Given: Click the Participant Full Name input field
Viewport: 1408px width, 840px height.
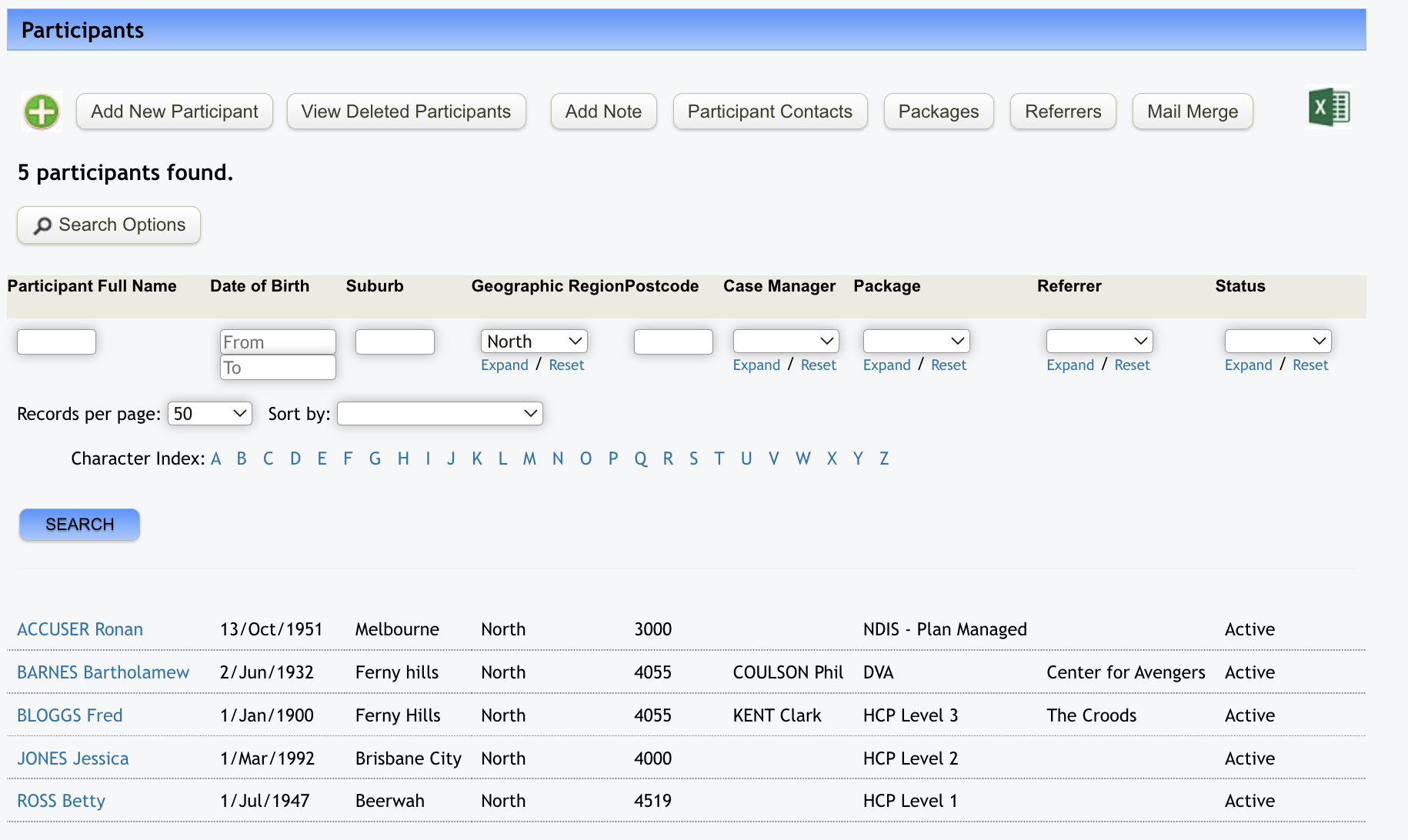Looking at the screenshot, I should click(x=56, y=342).
